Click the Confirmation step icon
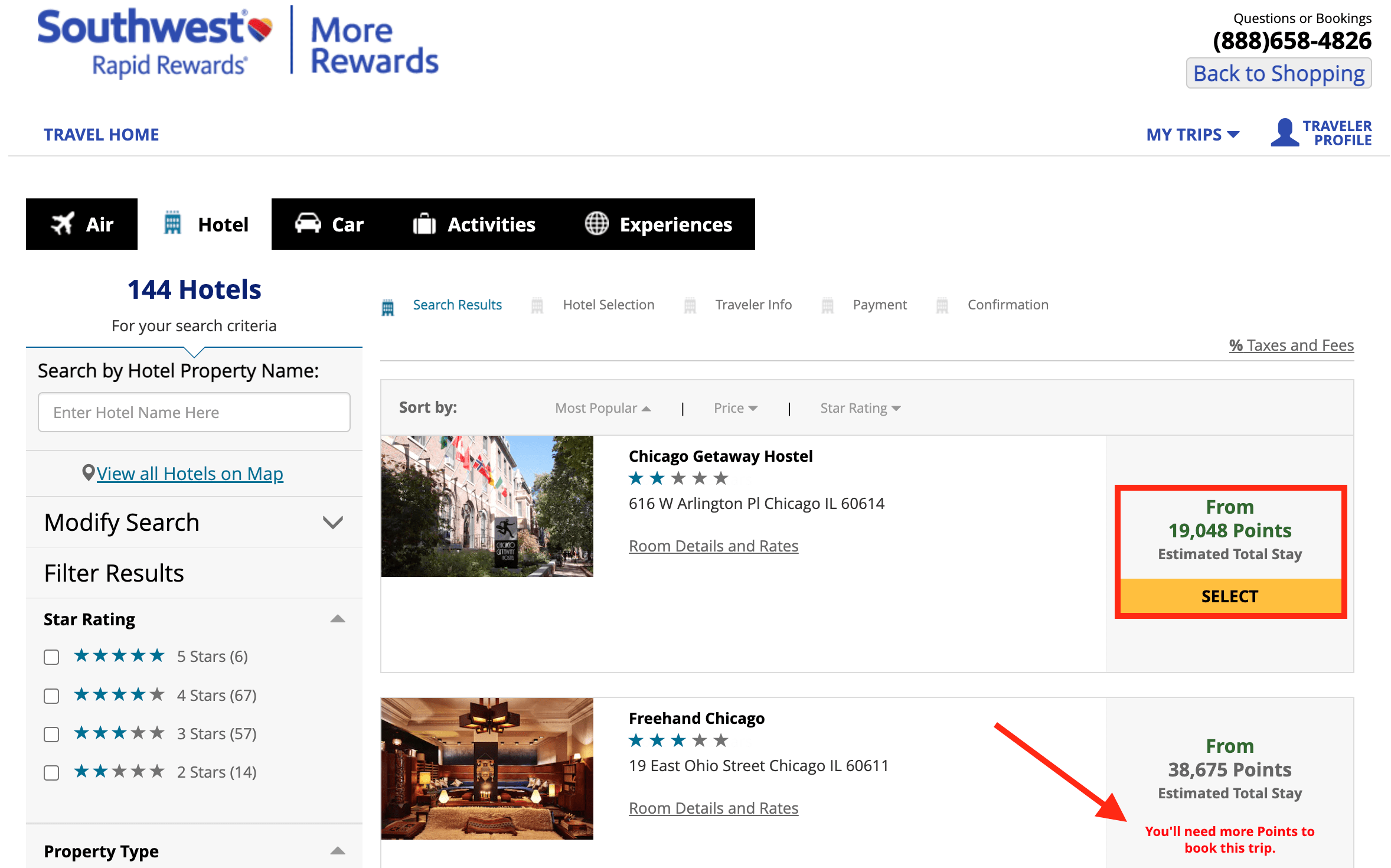Image resolution: width=1391 pixels, height=868 pixels. [x=942, y=305]
